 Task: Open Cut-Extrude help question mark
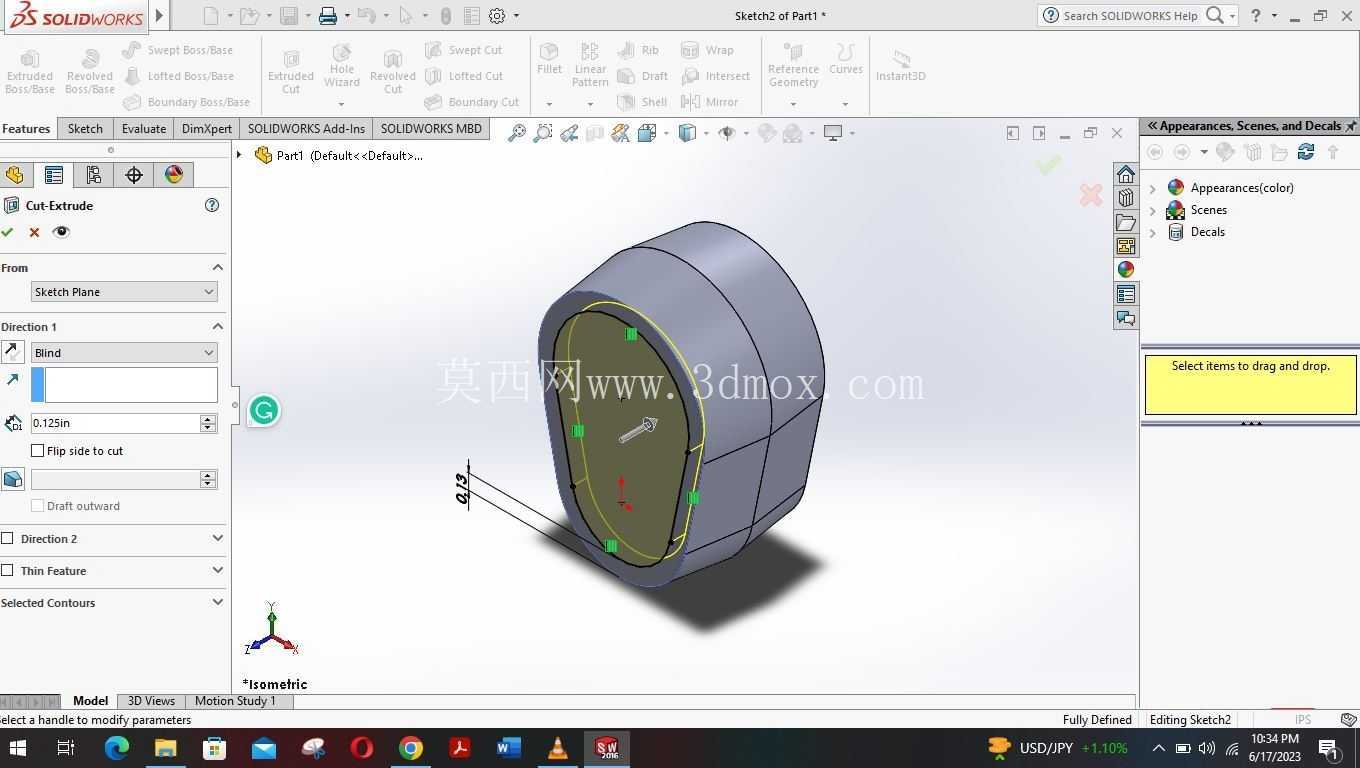[211, 205]
